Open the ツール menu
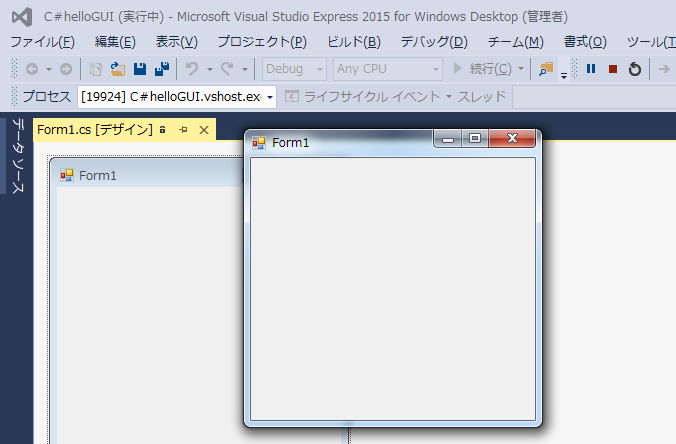 (651, 42)
